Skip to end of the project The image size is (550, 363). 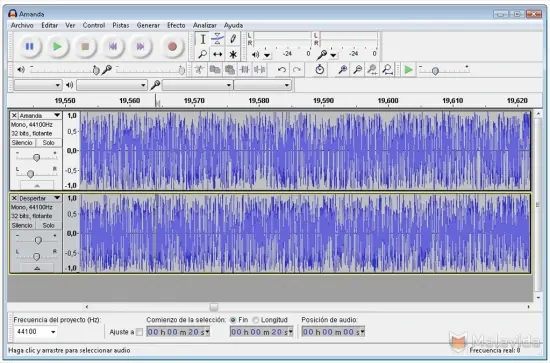(140, 46)
